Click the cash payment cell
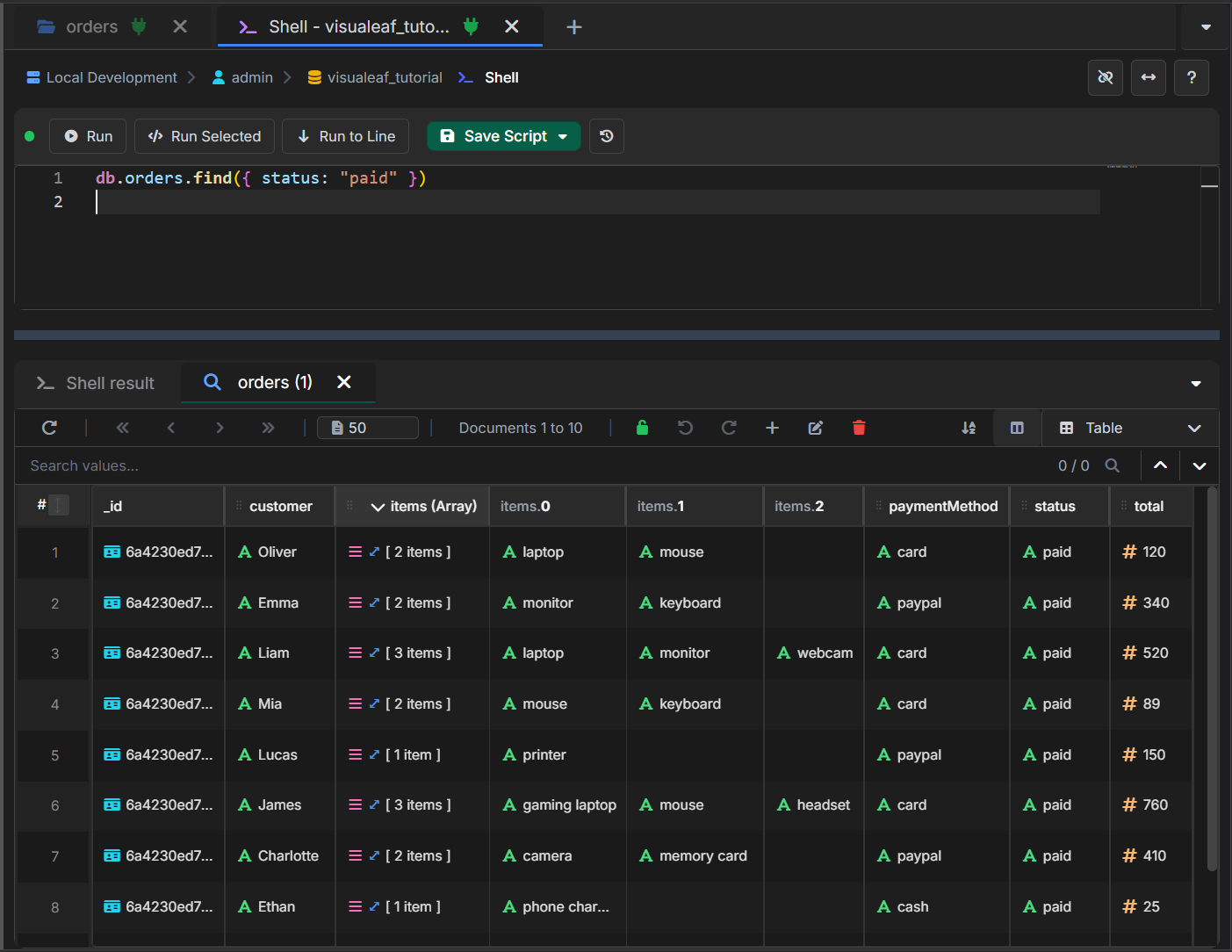The image size is (1232, 952). pyautogui.click(x=936, y=906)
